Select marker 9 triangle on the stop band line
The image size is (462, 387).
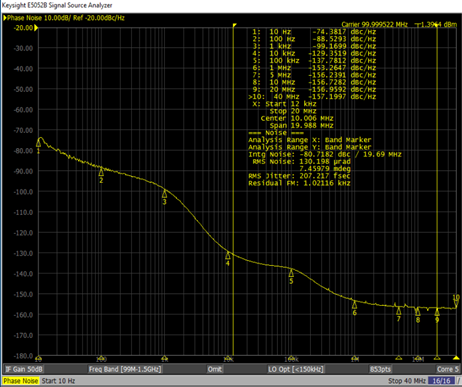coord(437,312)
